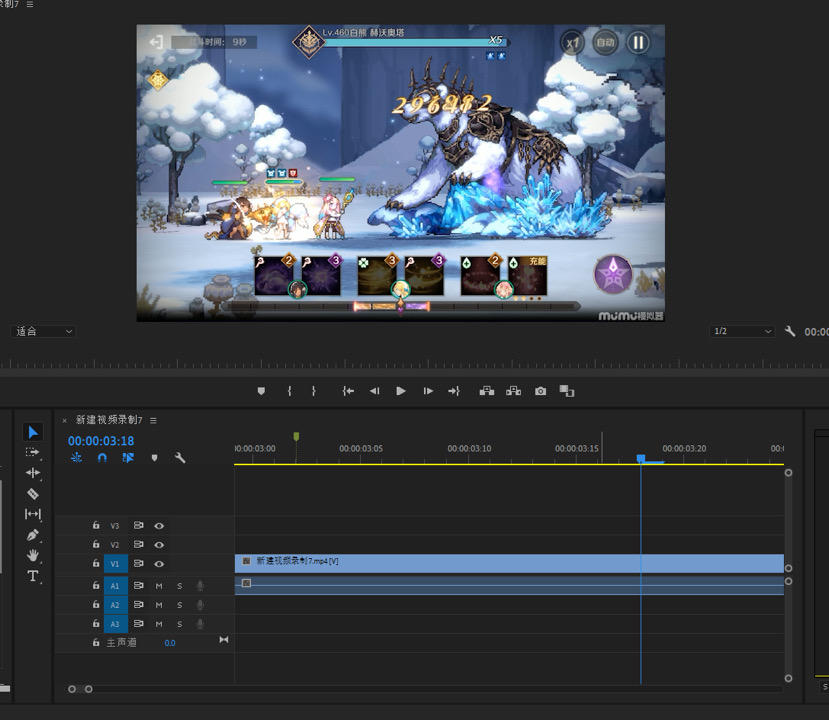
Task: Target the A2 track
Action: tap(115, 605)
